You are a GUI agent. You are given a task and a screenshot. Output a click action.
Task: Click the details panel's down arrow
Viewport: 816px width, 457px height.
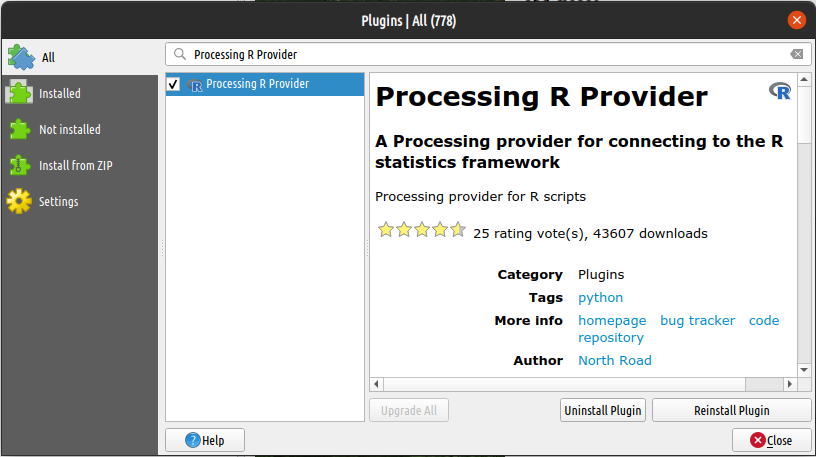click(x=804, y=370)
